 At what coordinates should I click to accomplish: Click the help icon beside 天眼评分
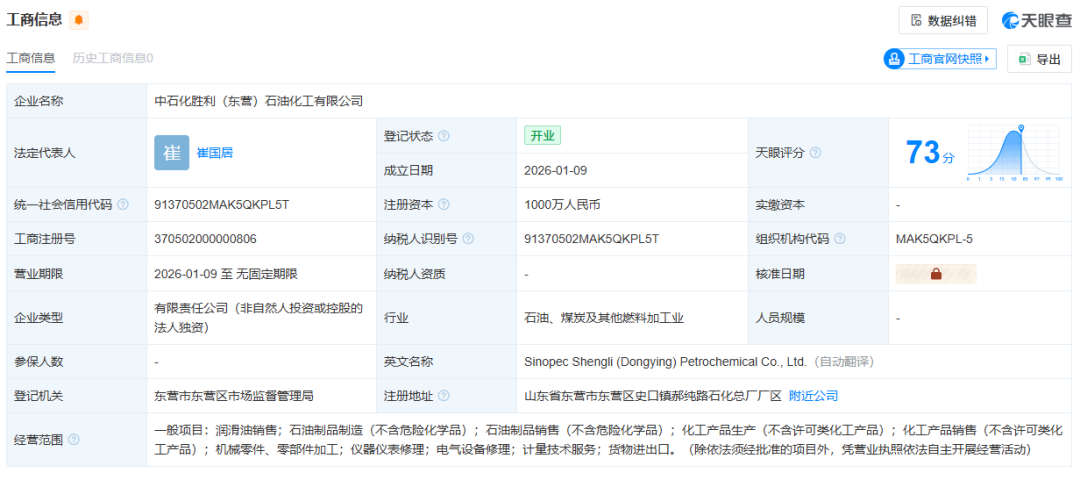(815, 153)
